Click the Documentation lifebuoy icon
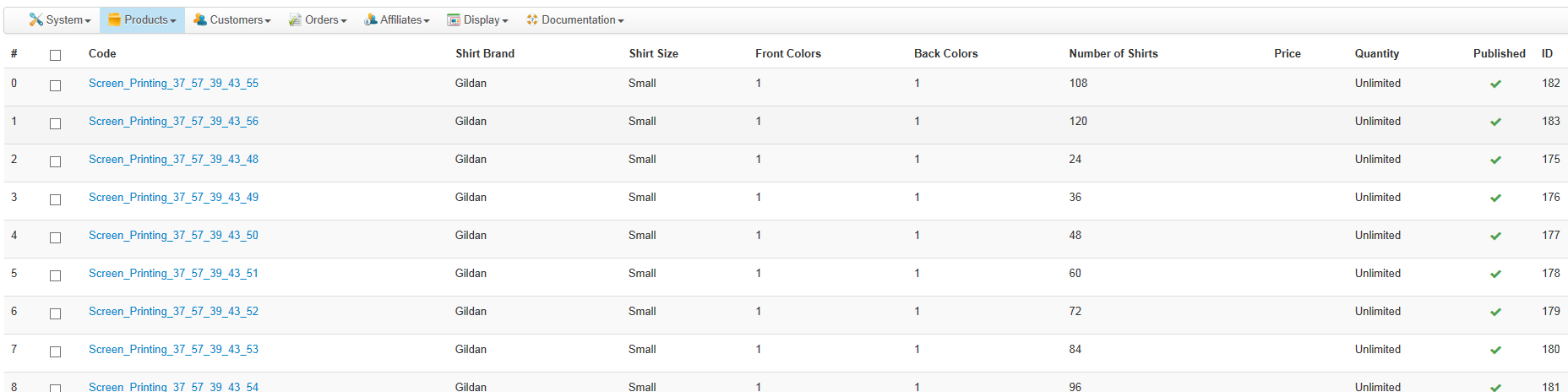The width and height of the screenshot is (1568, 392). click(532, 19)
